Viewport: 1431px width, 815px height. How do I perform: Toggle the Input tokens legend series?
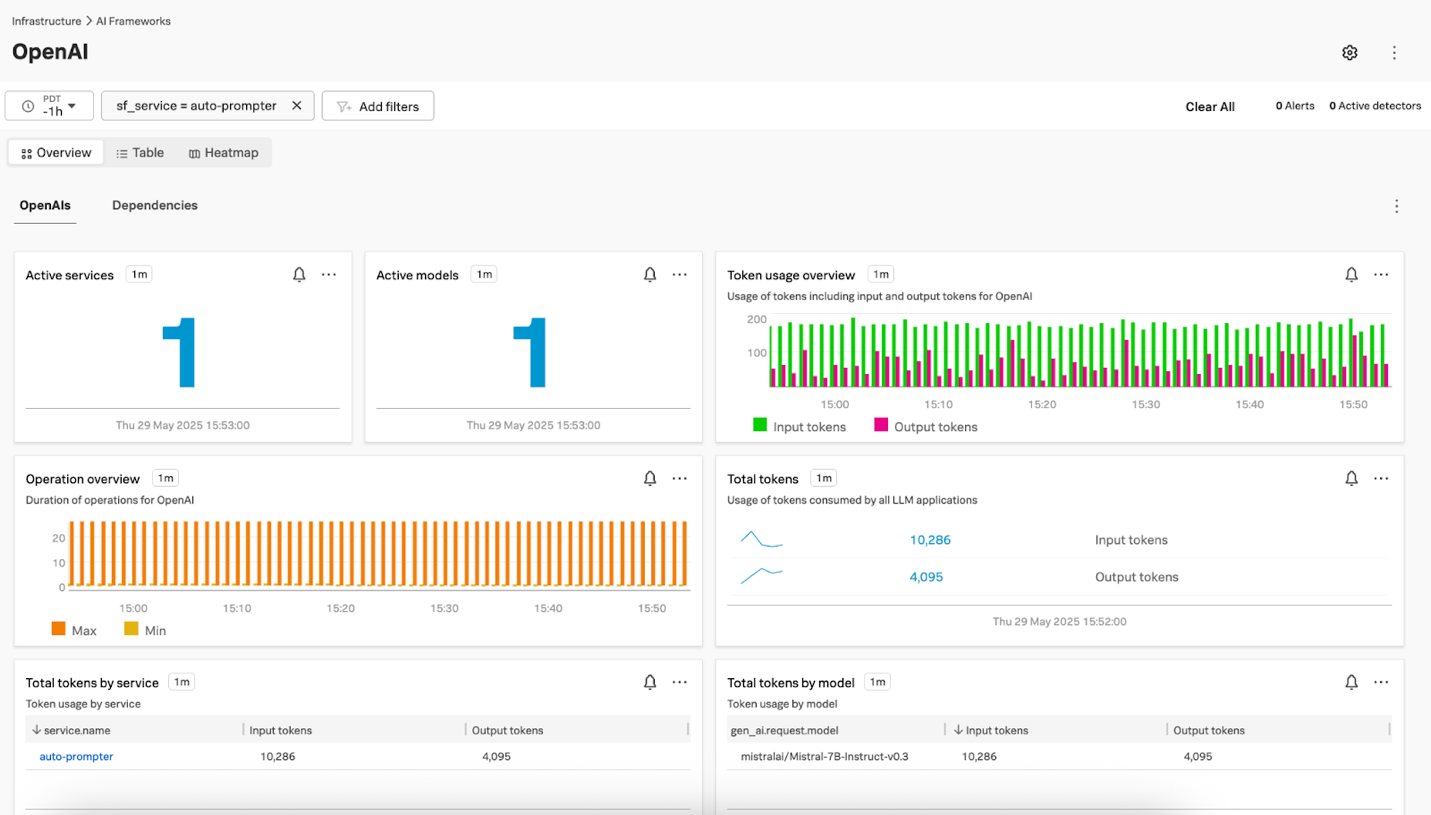(799, 426)
